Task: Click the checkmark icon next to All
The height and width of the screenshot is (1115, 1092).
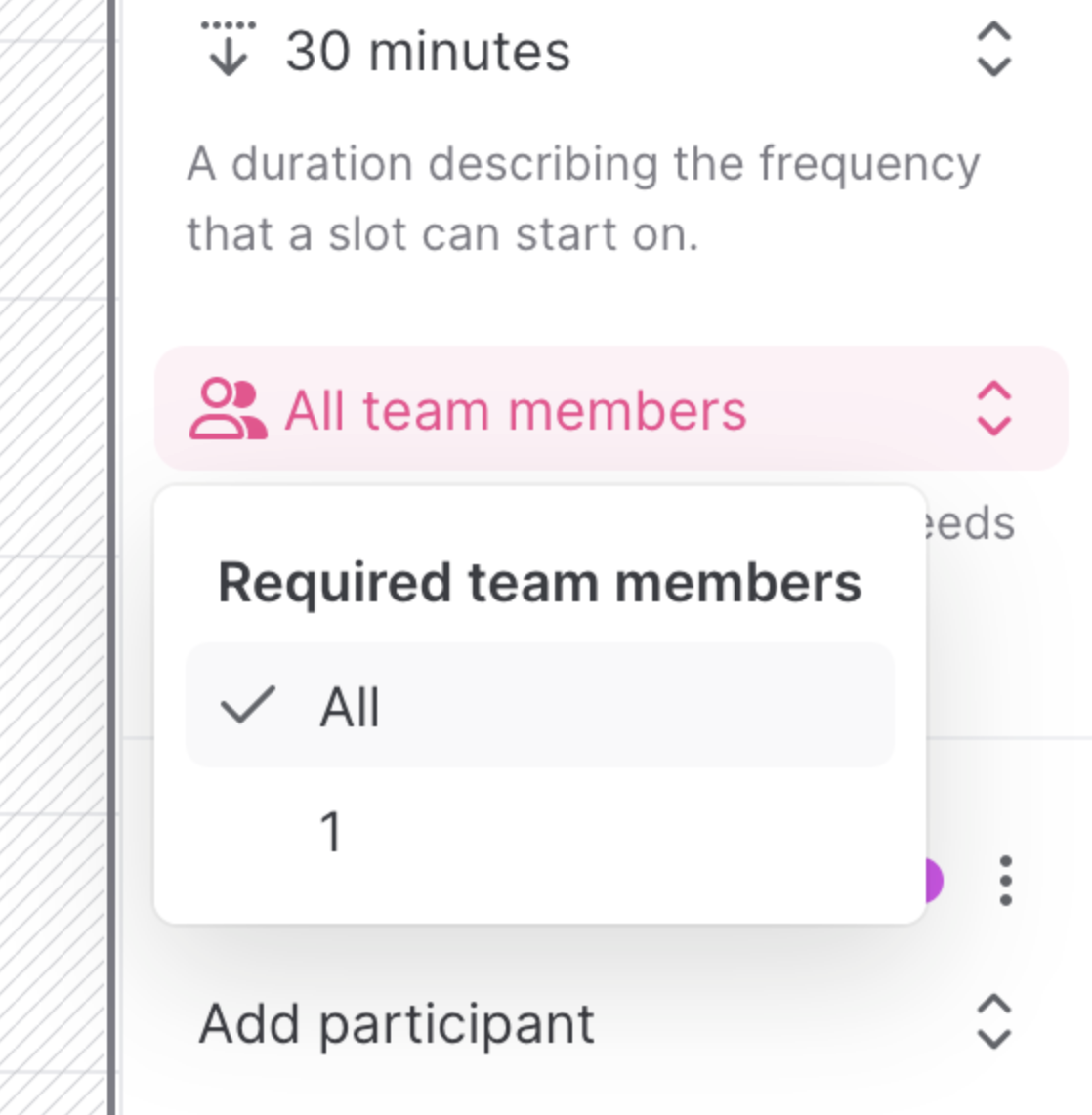Action: (x=248, y=705)
